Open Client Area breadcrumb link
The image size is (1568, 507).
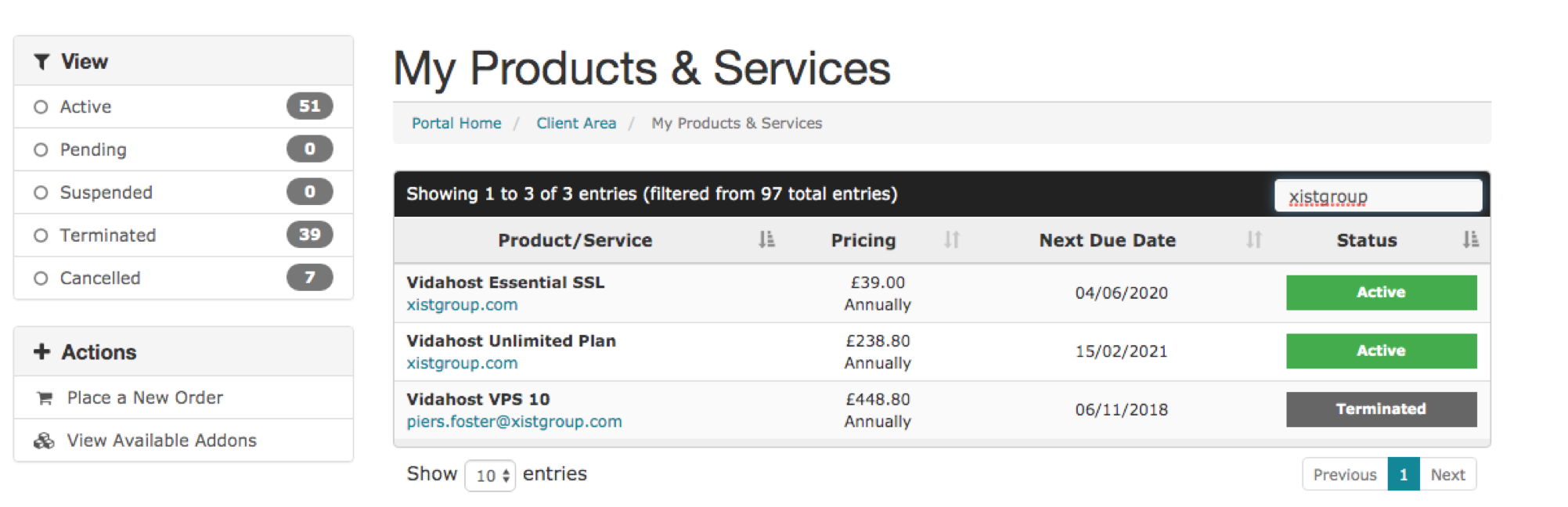[x=576, y=124]
